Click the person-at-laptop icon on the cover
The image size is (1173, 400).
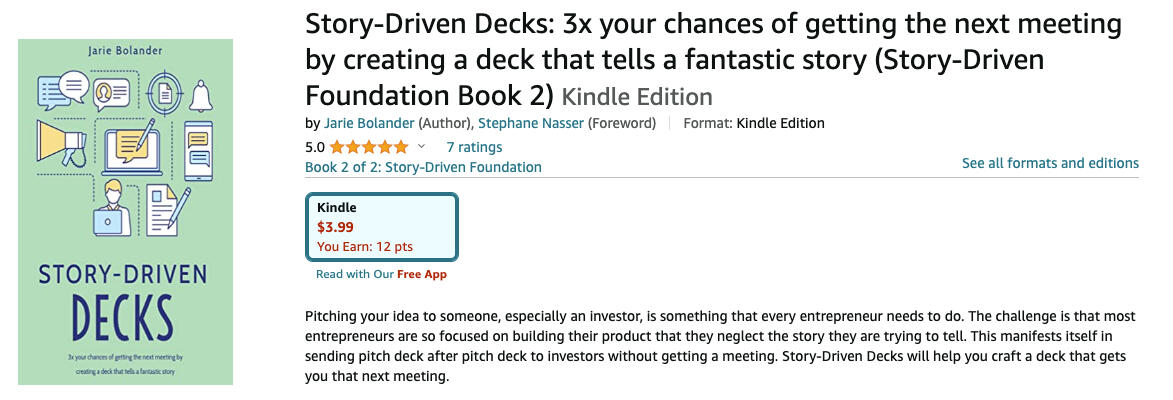[x=112, y=204]
